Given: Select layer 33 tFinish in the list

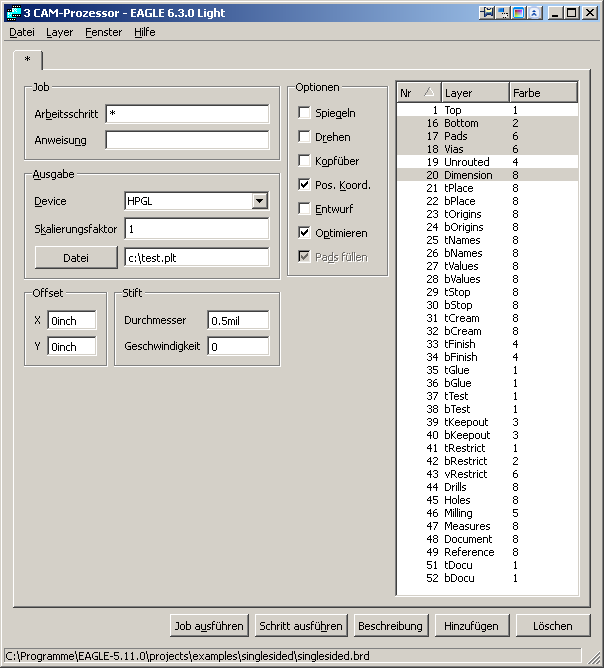Looking at the screenshot, I should (x=487, y=344).
